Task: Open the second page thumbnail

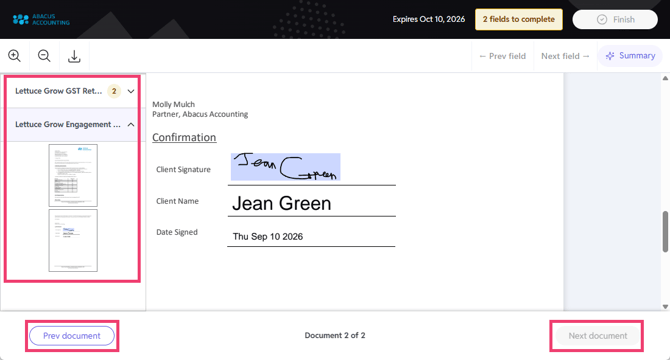Action: (x=73, y=240)
